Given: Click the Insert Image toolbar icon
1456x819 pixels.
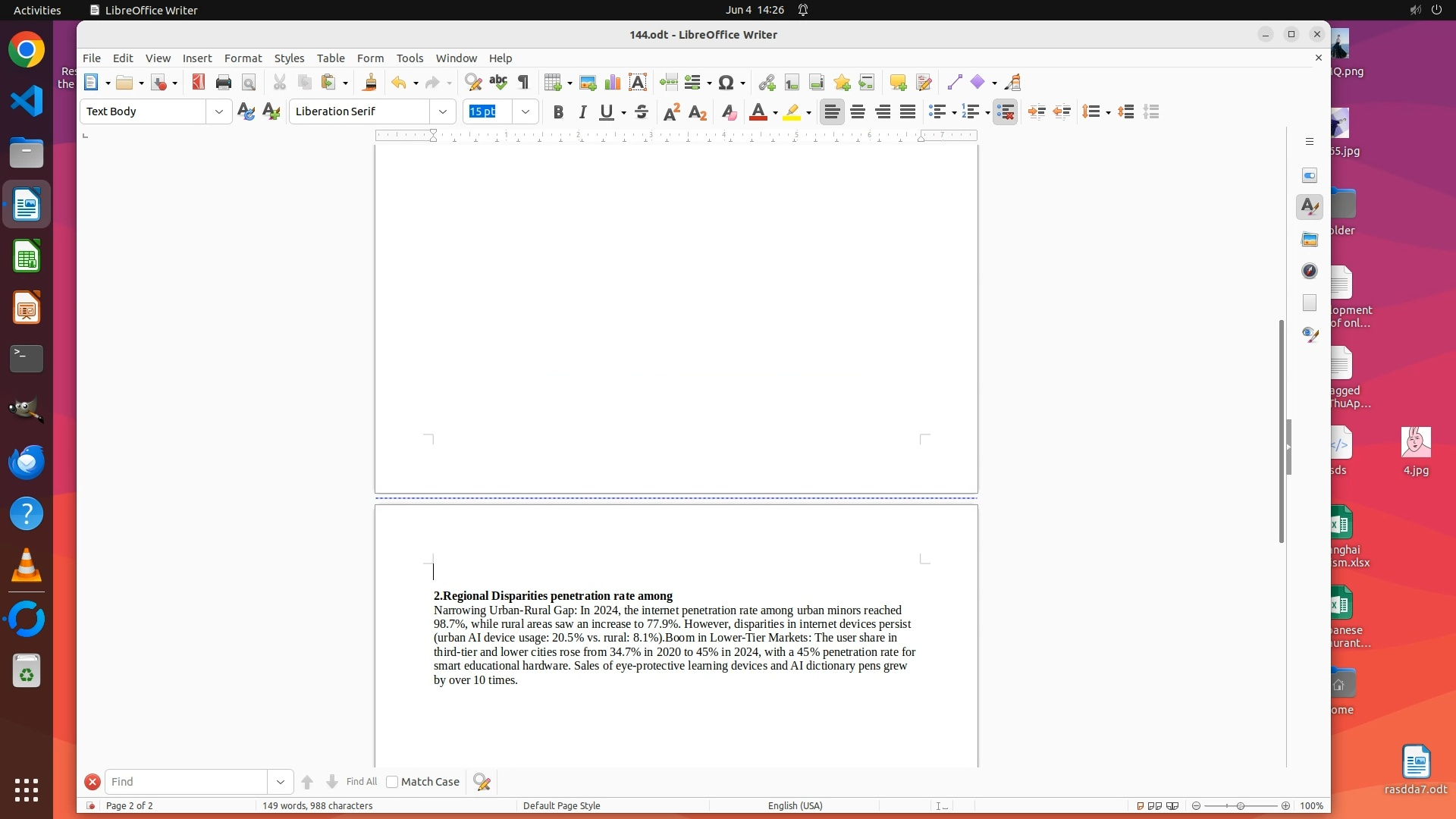Looking at the screenshot, I should (x=587, y=82).
